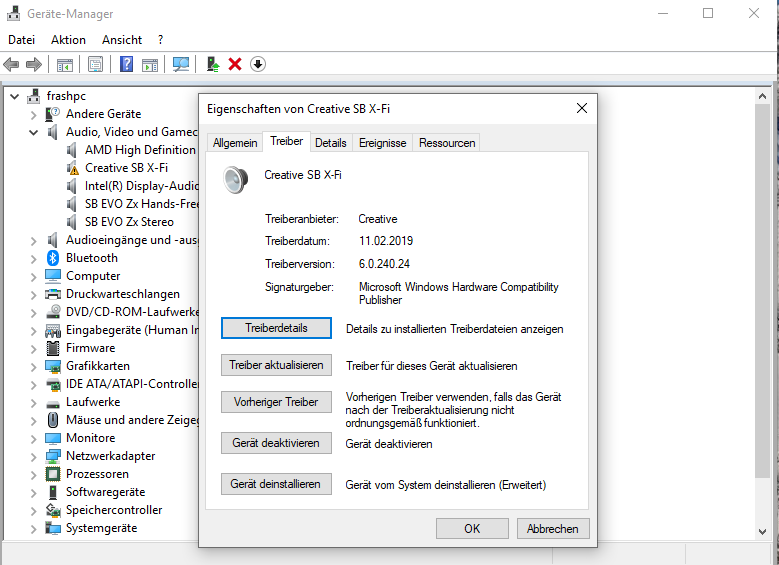Open the Properties toolbar icon
This screenshot has width=779, height=565.
click(x=95, y=64)
